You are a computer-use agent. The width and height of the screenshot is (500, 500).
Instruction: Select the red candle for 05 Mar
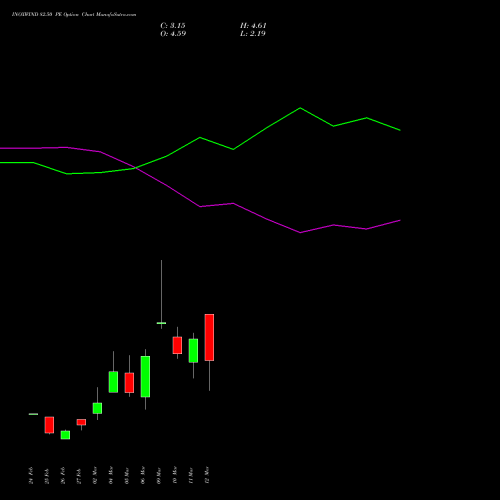(x=129, y=383)
